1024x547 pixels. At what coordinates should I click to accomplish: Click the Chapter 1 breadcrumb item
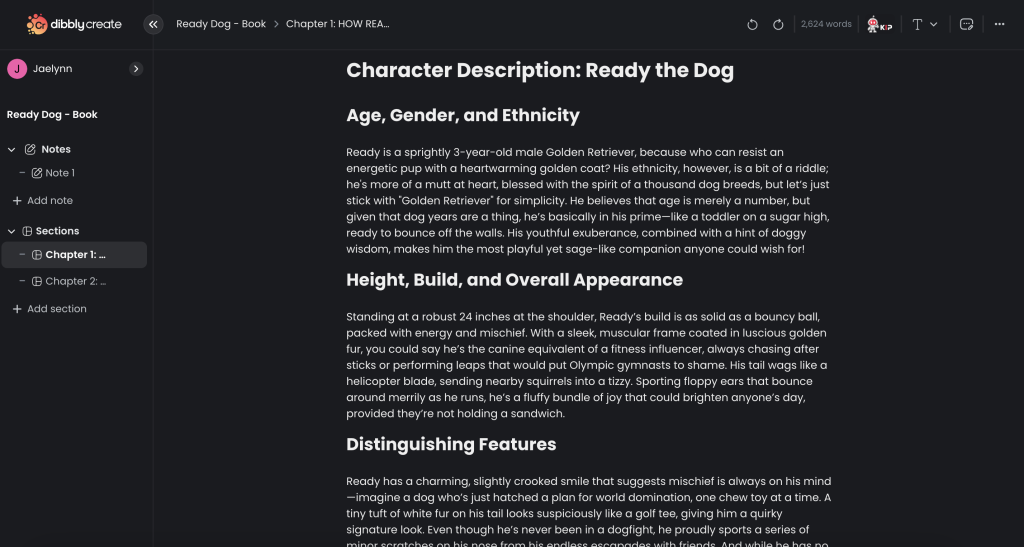(x=338, y=24)
